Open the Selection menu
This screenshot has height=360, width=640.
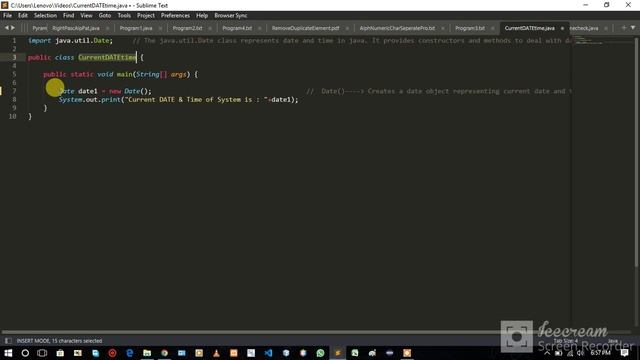[45, 16]
